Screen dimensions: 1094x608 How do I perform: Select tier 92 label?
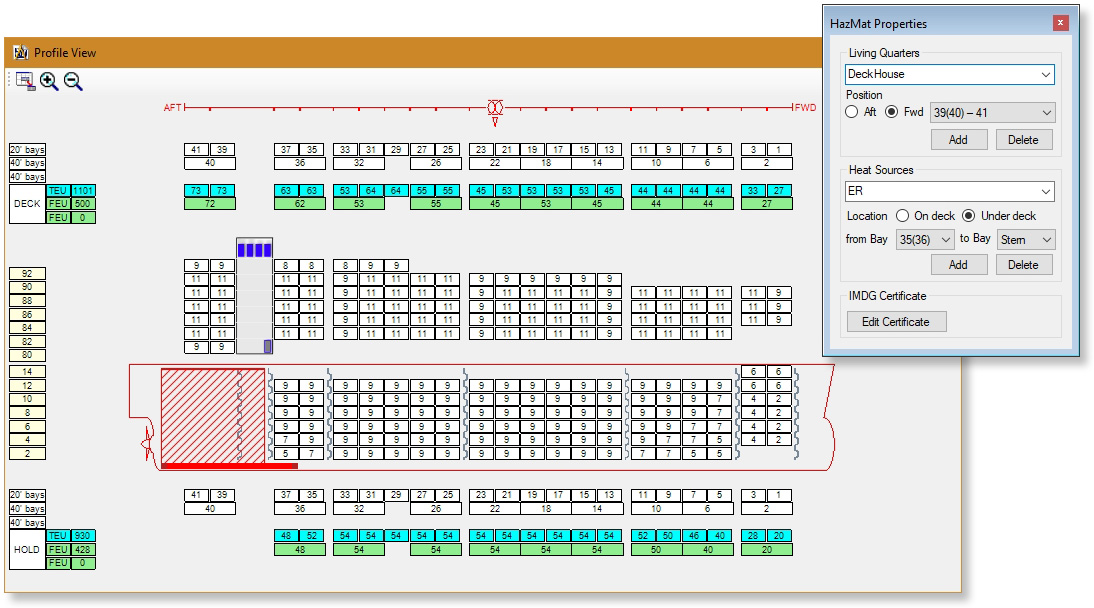coord(27,274)
